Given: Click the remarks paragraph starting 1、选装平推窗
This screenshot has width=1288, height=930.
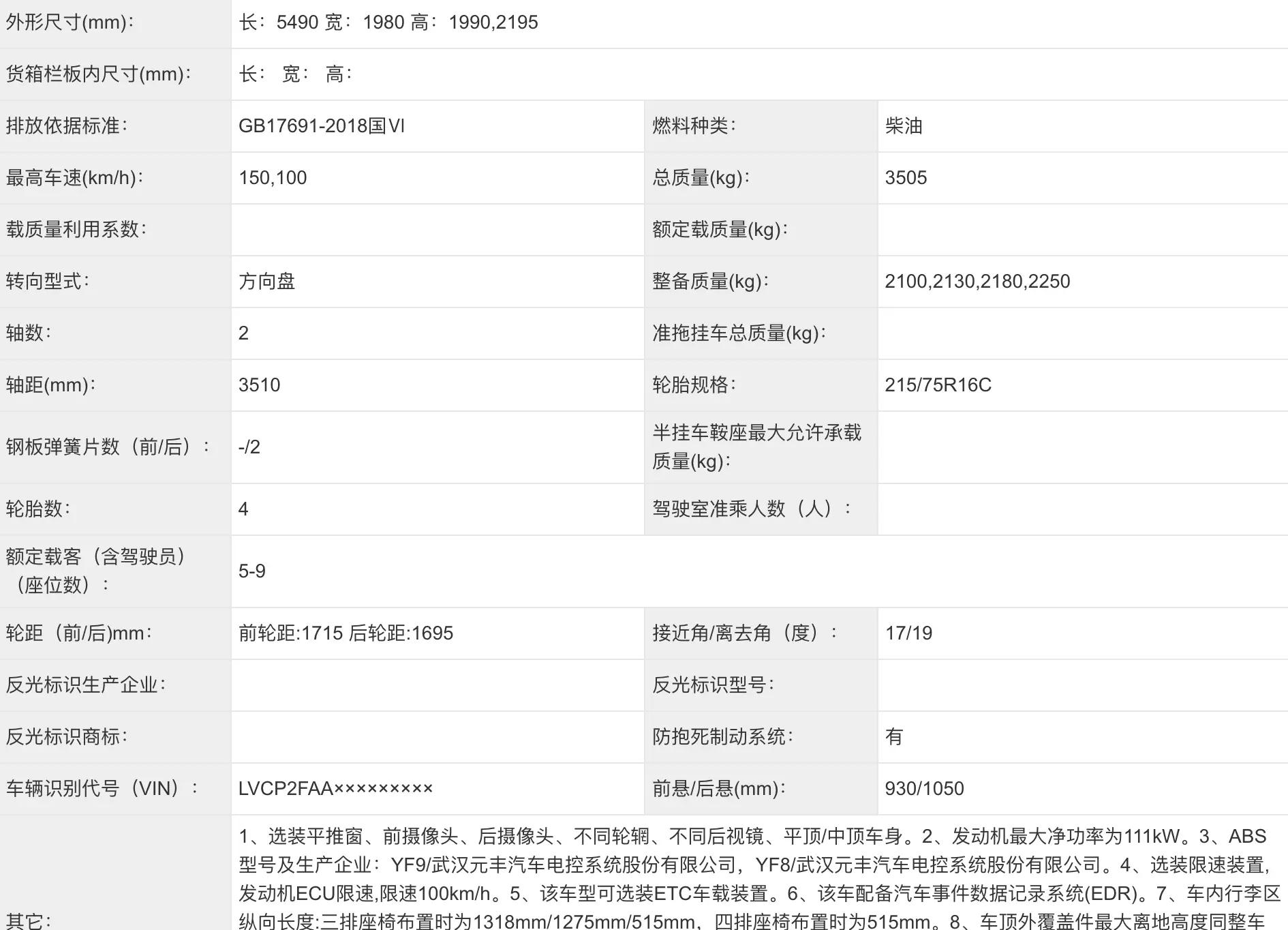Looking at the screenshot, I should 759,877.
